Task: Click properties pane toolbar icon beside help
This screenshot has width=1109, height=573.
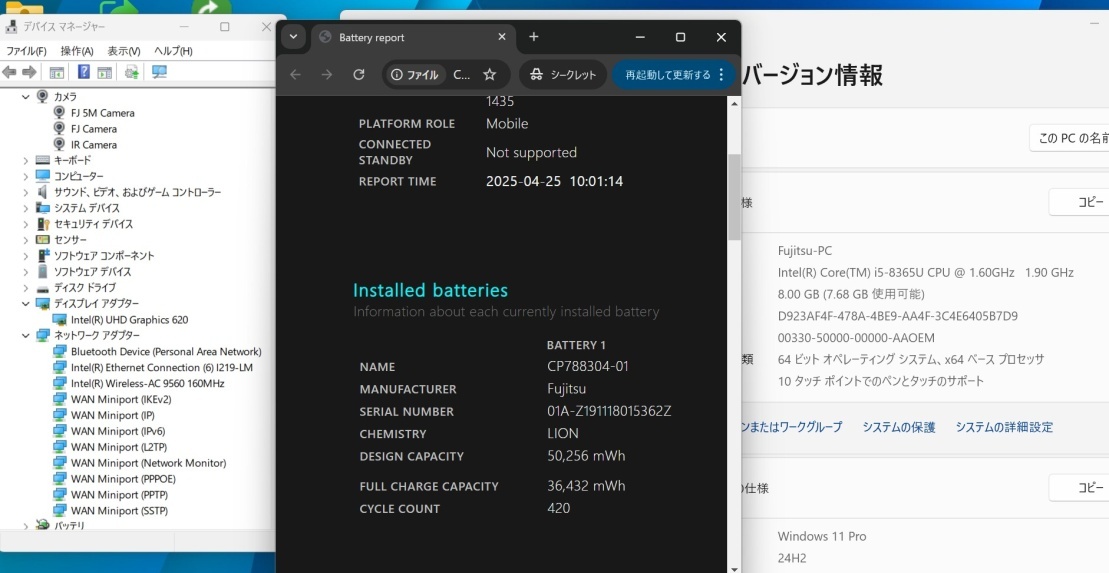Action: [x=105, y=71]
